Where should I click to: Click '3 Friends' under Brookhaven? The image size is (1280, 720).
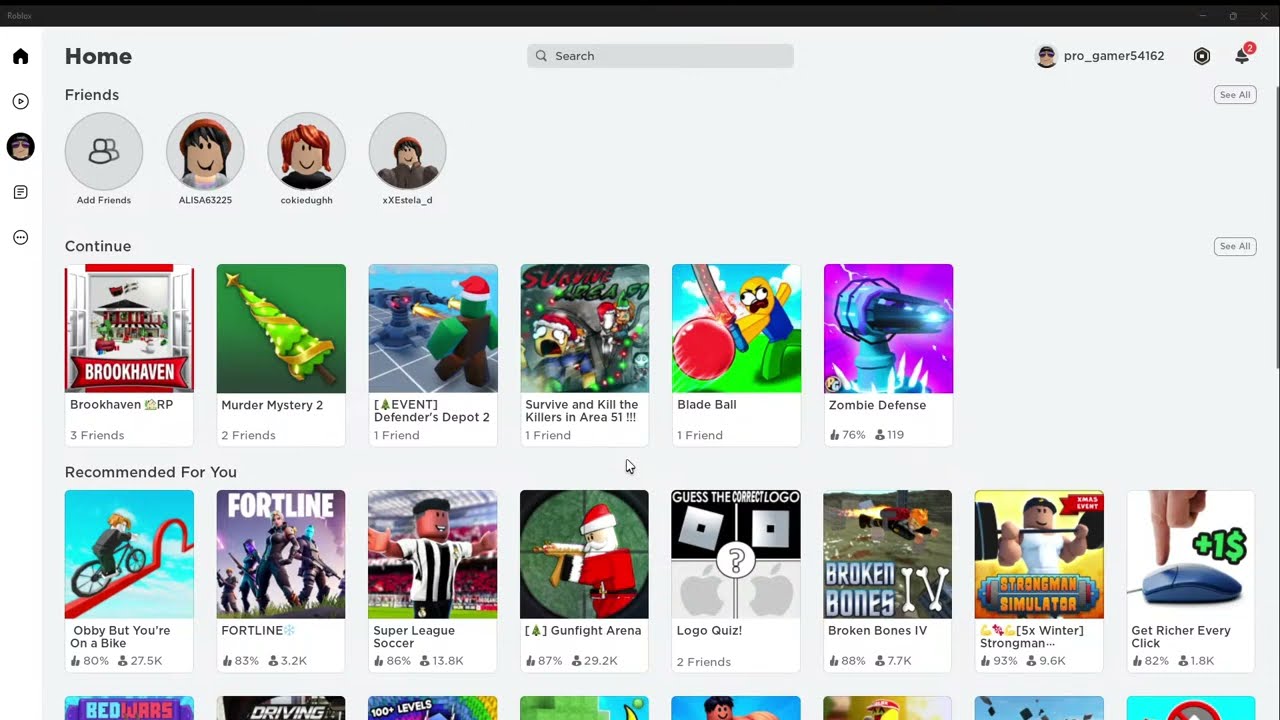click(97, 435)
